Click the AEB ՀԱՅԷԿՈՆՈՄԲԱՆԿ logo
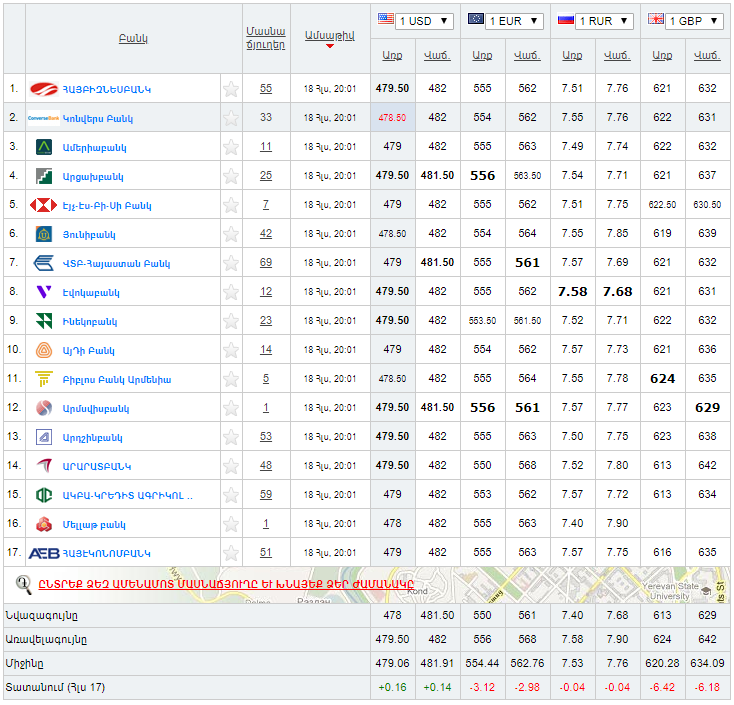Screen dimensions: 734x705 [44, 553]
